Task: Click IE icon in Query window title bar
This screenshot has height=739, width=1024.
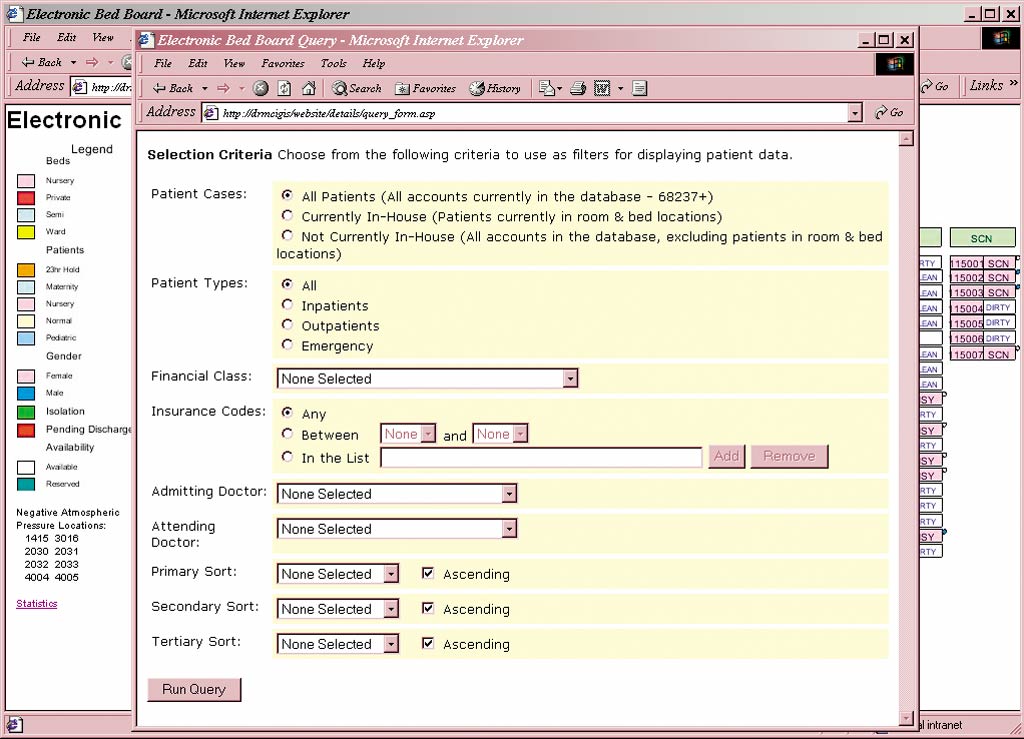Action: click(146, 40)
